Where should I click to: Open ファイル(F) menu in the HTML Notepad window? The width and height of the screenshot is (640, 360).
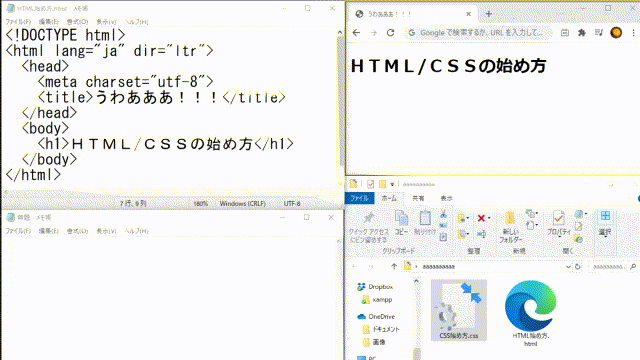18,22
